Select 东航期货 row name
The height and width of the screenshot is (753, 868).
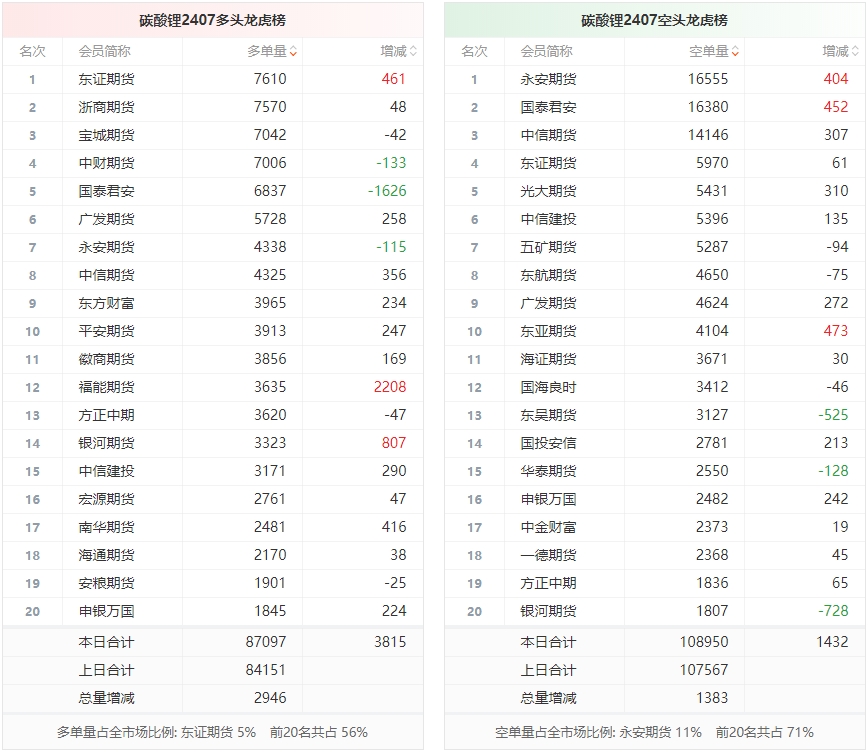coord(548,275)
